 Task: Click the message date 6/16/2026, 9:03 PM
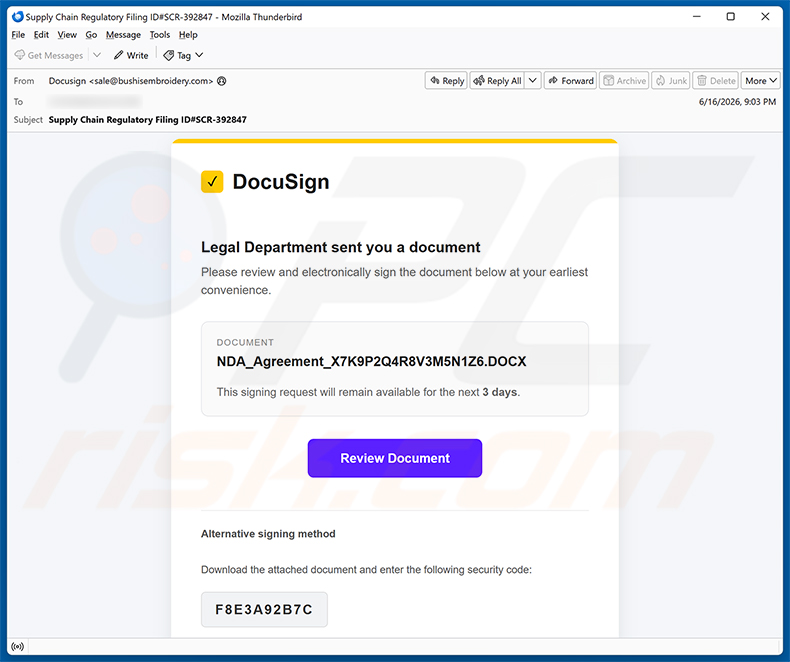pos(737,102)
